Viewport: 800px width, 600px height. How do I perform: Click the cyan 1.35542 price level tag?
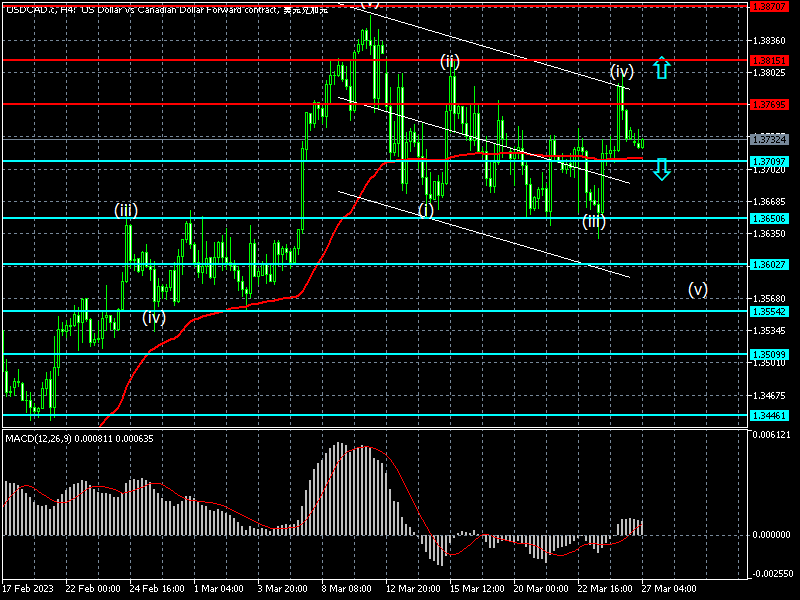point(768,312)
